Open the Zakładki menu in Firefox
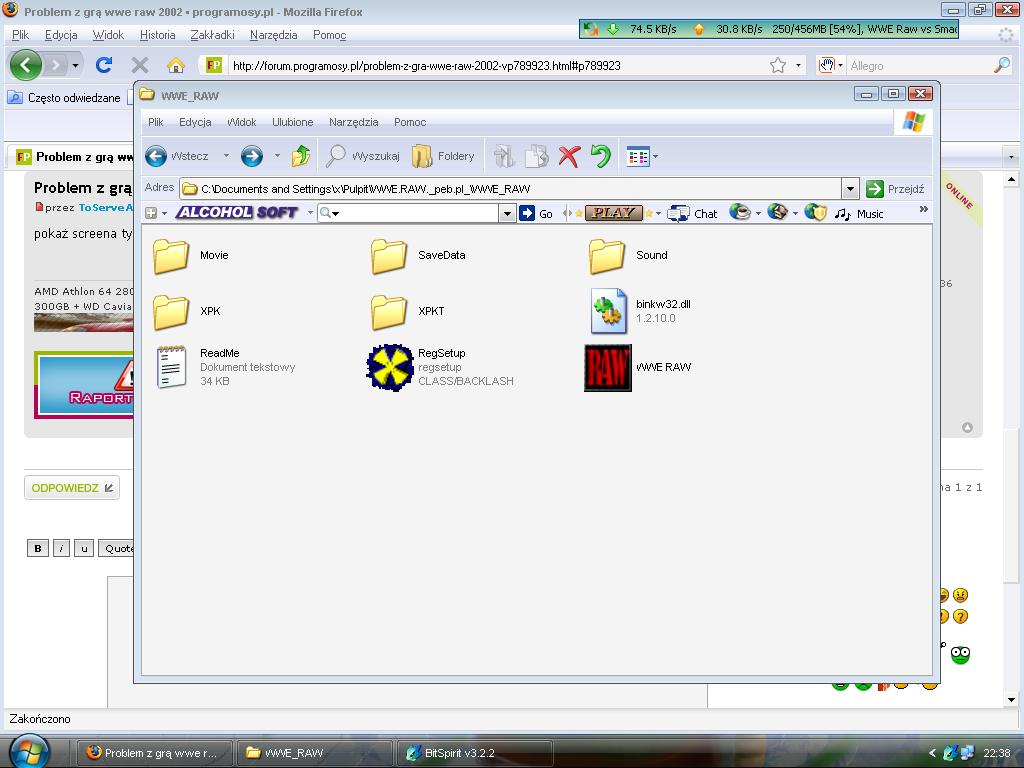1024x768 pixels. tap(212, 35)
